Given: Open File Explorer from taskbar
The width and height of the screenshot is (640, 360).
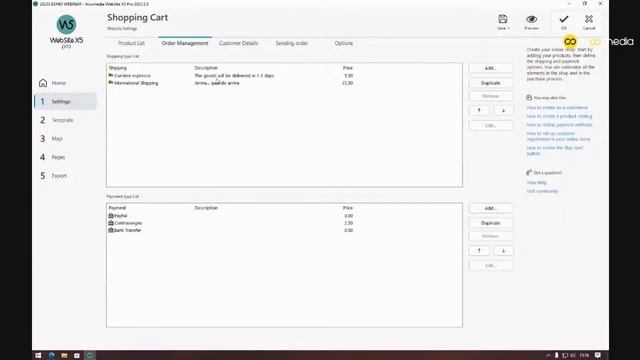Looking at the screenshot, I should [64, 356].
